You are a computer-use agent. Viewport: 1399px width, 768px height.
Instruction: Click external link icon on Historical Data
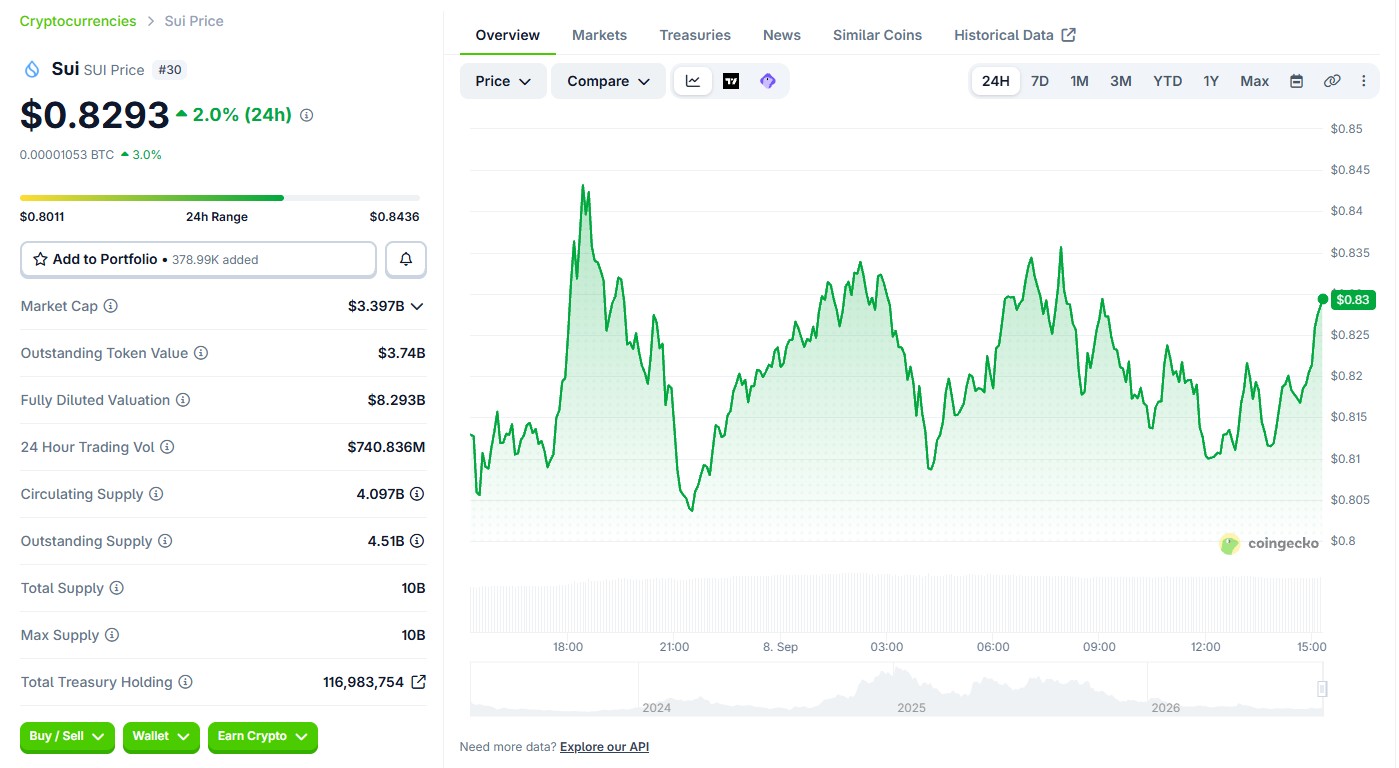click(x=1069, y=35)
